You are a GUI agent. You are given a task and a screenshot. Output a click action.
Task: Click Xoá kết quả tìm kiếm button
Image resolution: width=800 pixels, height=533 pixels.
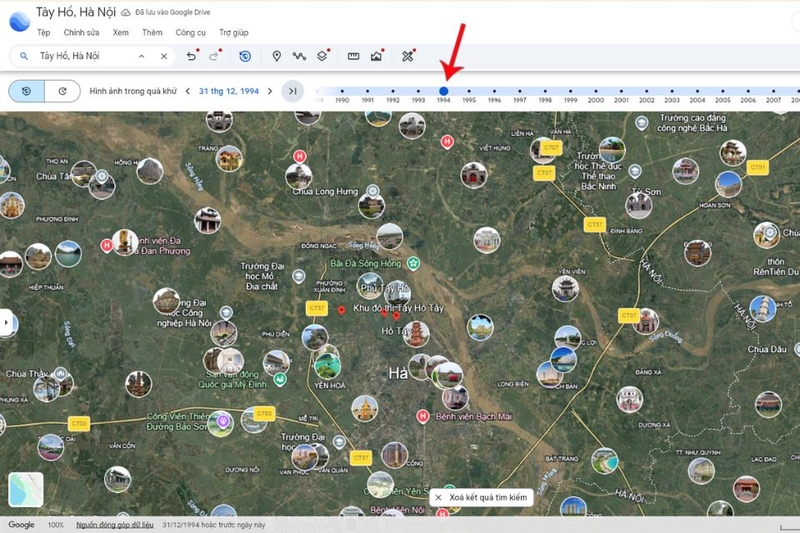point(482,497)
